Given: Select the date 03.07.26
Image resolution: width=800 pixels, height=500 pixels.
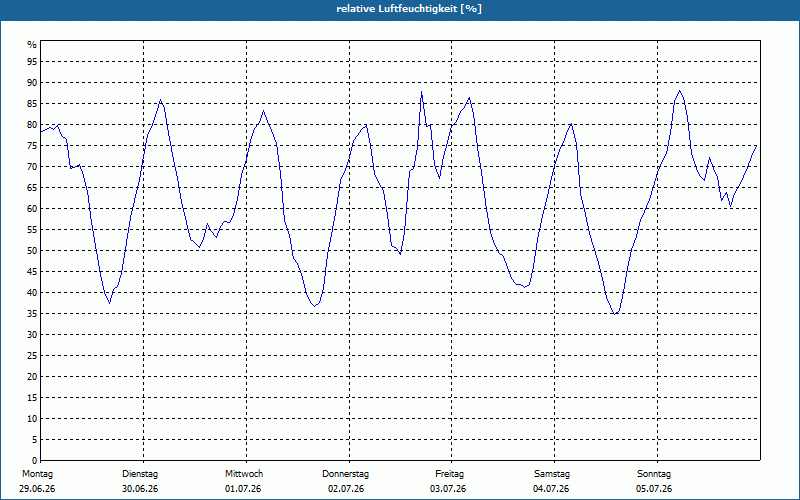Looking at the screenshot, I should [448, 489].
